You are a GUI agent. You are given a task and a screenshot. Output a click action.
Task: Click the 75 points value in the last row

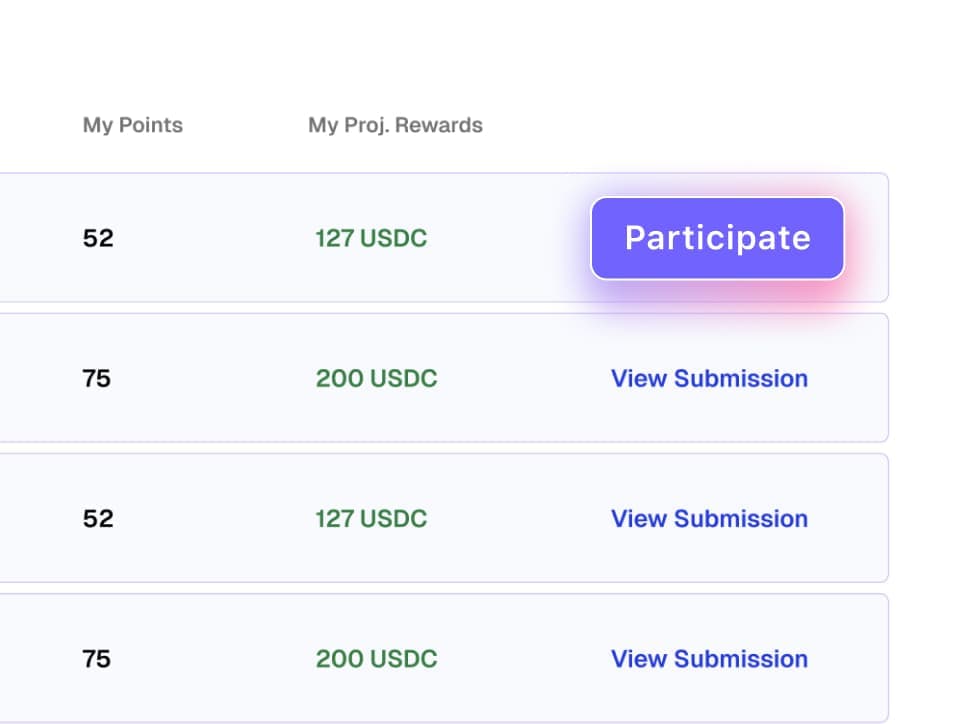(97, 659)
